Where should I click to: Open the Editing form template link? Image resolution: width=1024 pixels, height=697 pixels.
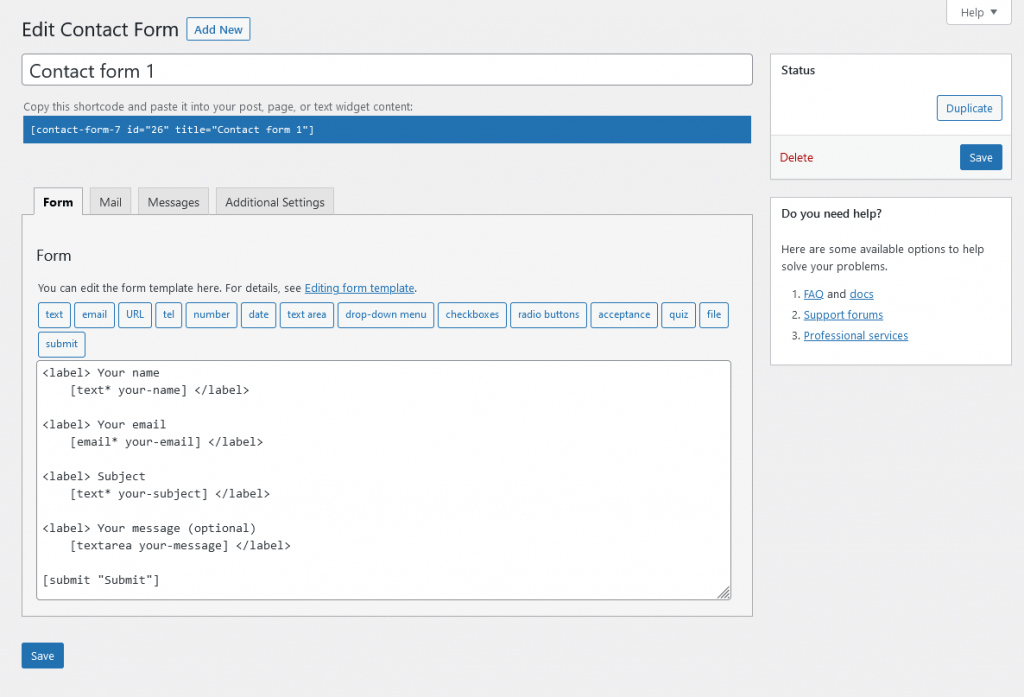click(x=359, y=288)
